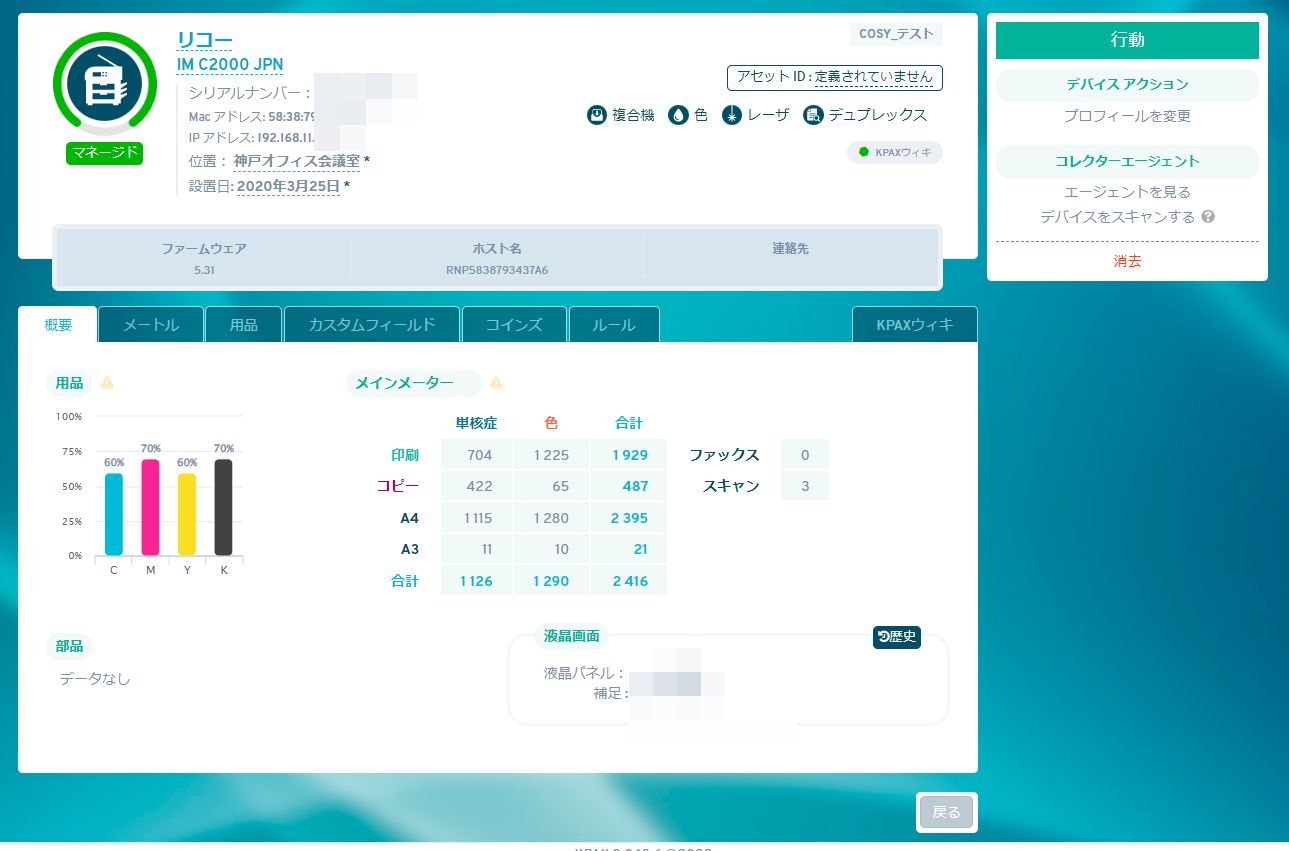Viewport: 1289px width, 851px height.
Task: Click the 色 color droplet icon
Action: click(x=678, y=115)
